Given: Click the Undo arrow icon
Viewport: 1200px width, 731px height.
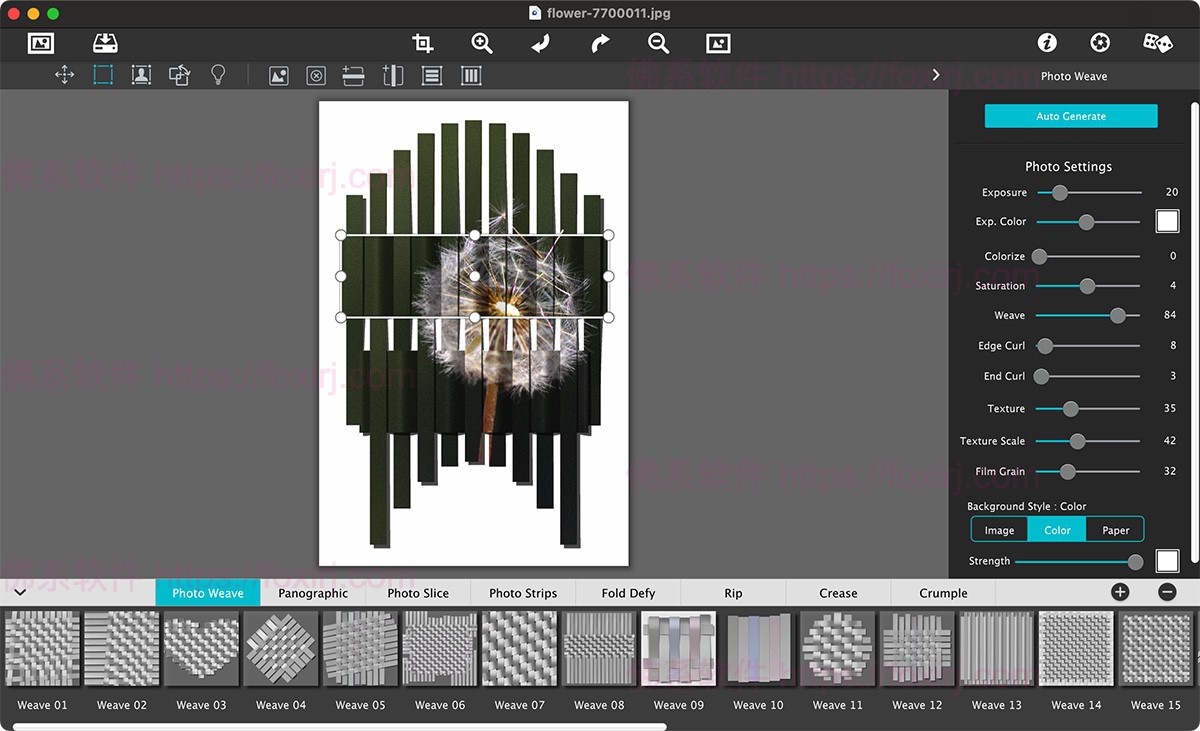Looking at the screenshot, I should tap(540, 43).
